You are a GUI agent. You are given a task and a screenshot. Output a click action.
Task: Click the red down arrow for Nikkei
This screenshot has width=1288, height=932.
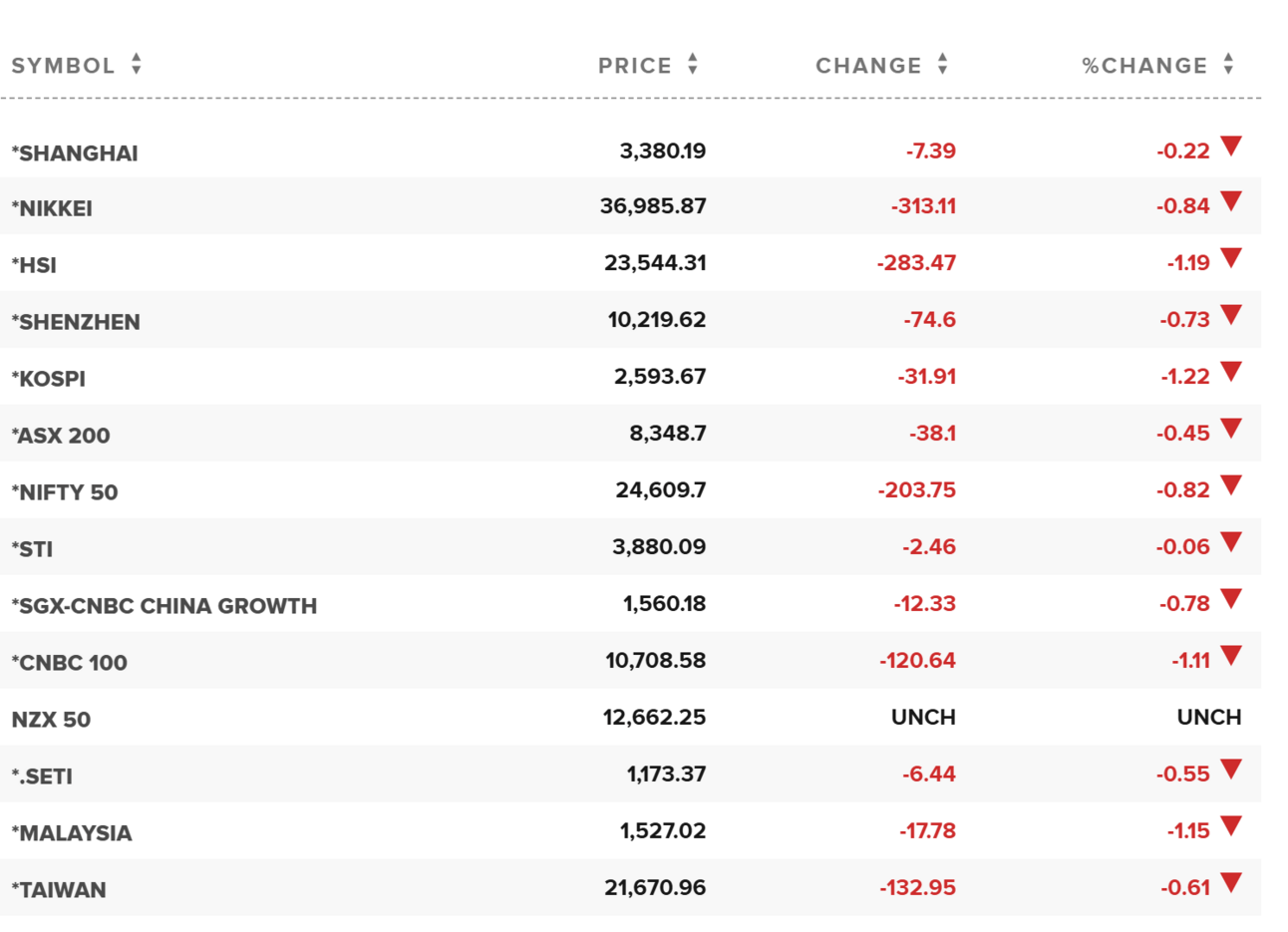(1231, 202)
